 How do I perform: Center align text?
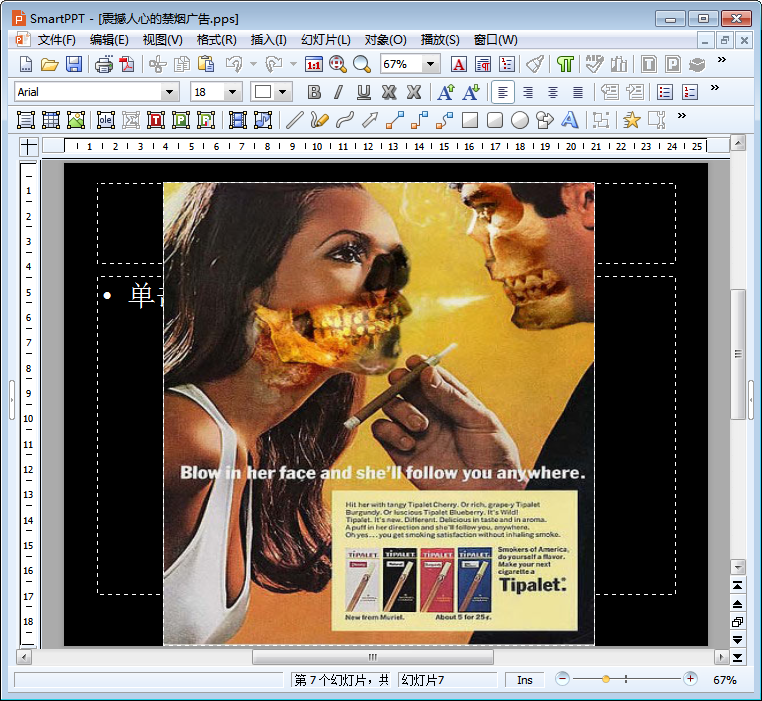pos(553,92)
